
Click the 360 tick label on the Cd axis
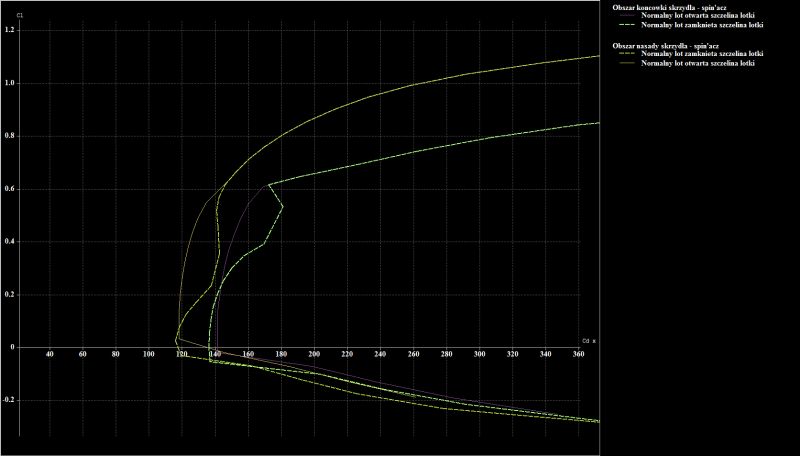pyautogui.click(x=578, y=355)
